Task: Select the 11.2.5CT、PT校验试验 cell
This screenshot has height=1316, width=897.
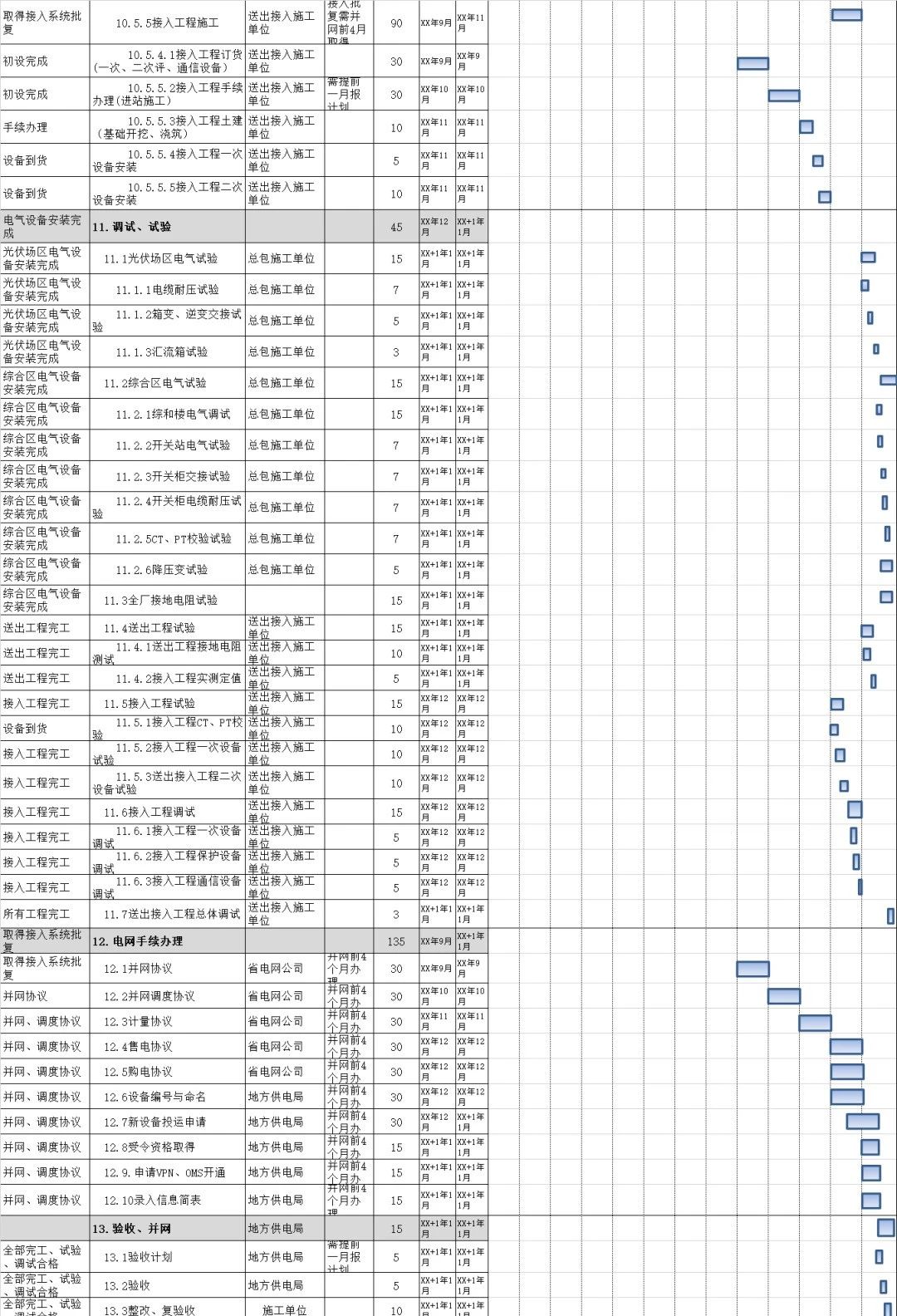Action: (167, 538)
